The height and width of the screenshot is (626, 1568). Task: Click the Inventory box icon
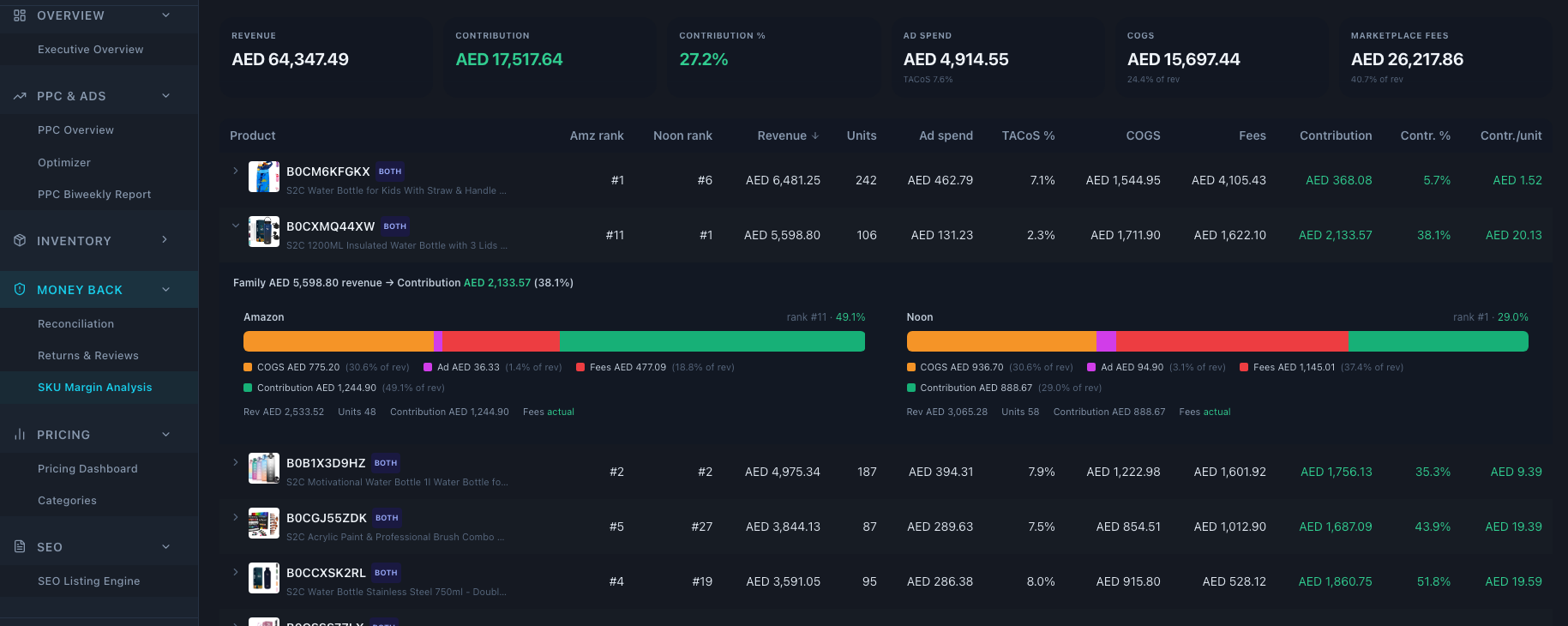(20, 240)
